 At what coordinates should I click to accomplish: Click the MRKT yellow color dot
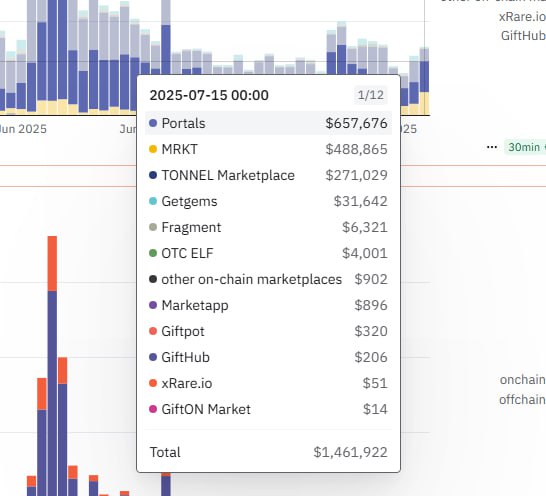pyautogui.click(x=153, y=149)
